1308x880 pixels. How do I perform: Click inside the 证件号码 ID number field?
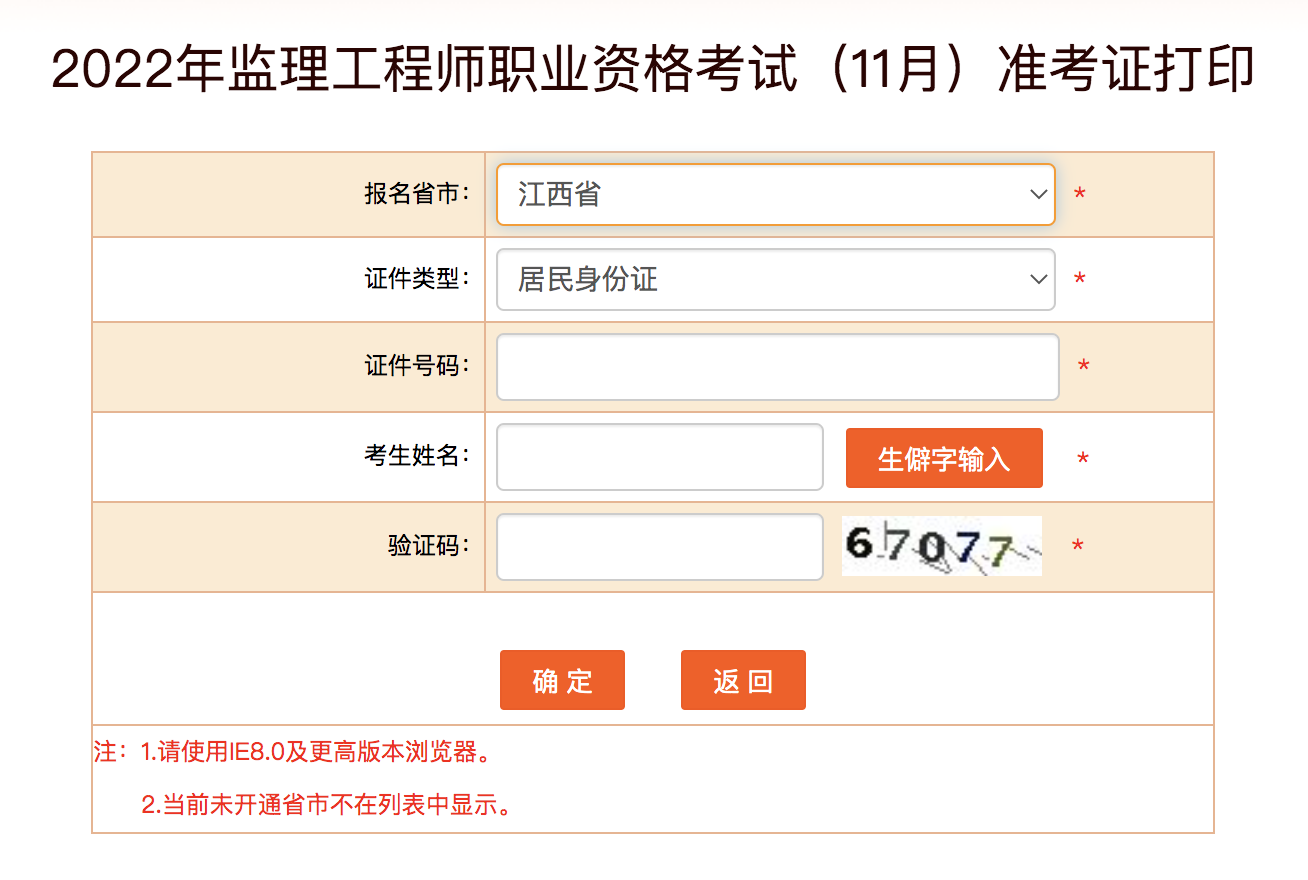(x=777, y=367)
